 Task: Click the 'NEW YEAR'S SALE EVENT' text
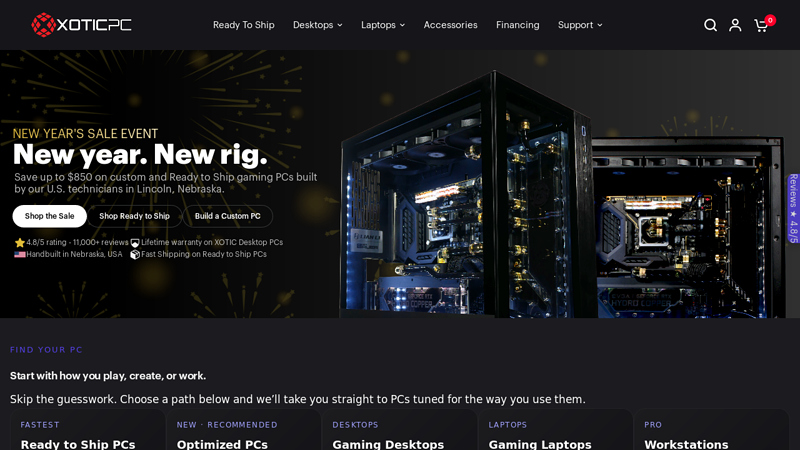coord(85,134)
